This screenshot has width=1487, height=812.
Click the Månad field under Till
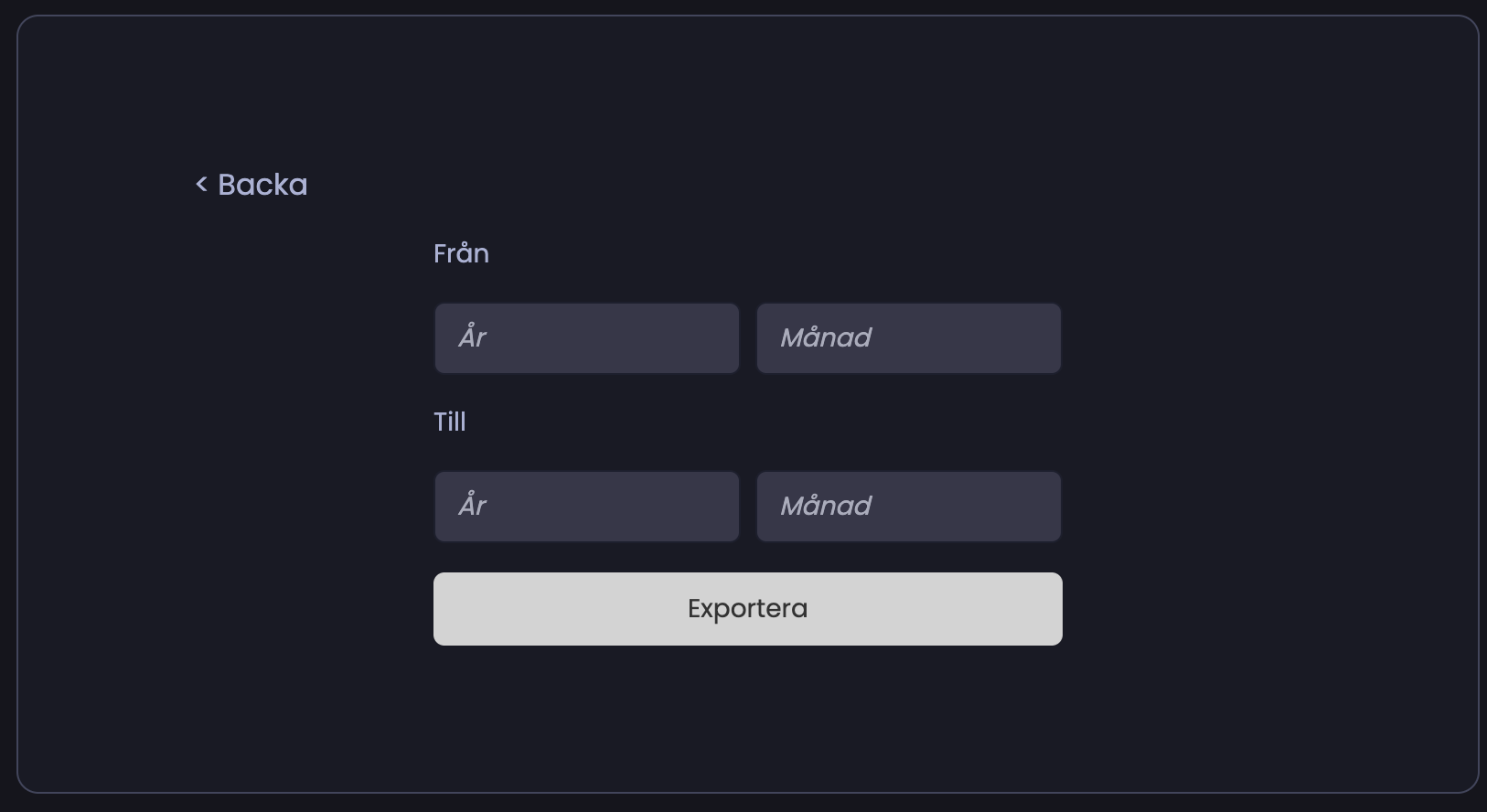(908, 507)
